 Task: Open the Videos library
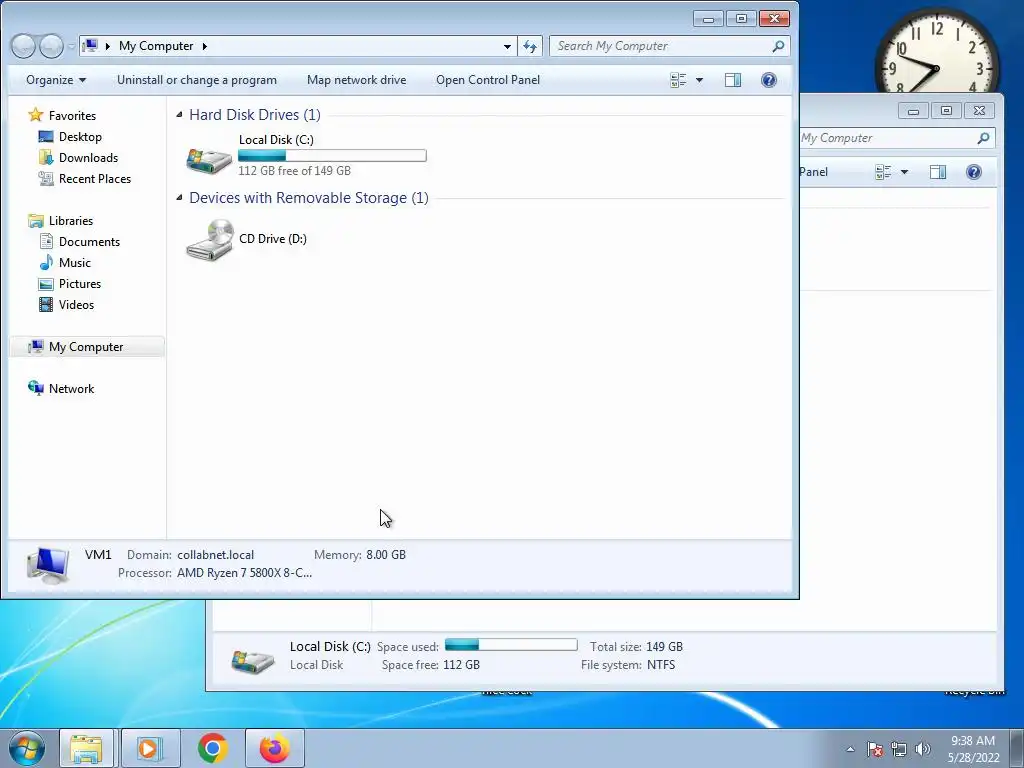[x=76, y=304]
